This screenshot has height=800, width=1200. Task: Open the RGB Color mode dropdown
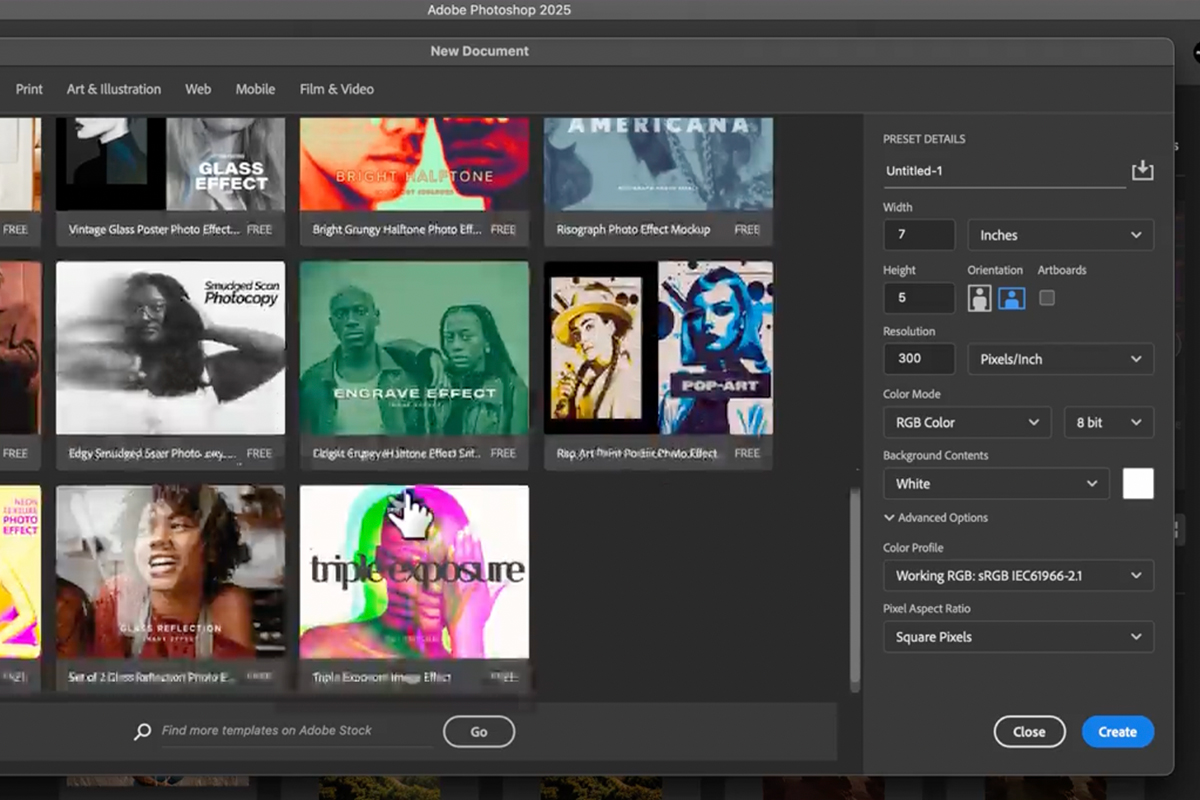click(966, 422)
